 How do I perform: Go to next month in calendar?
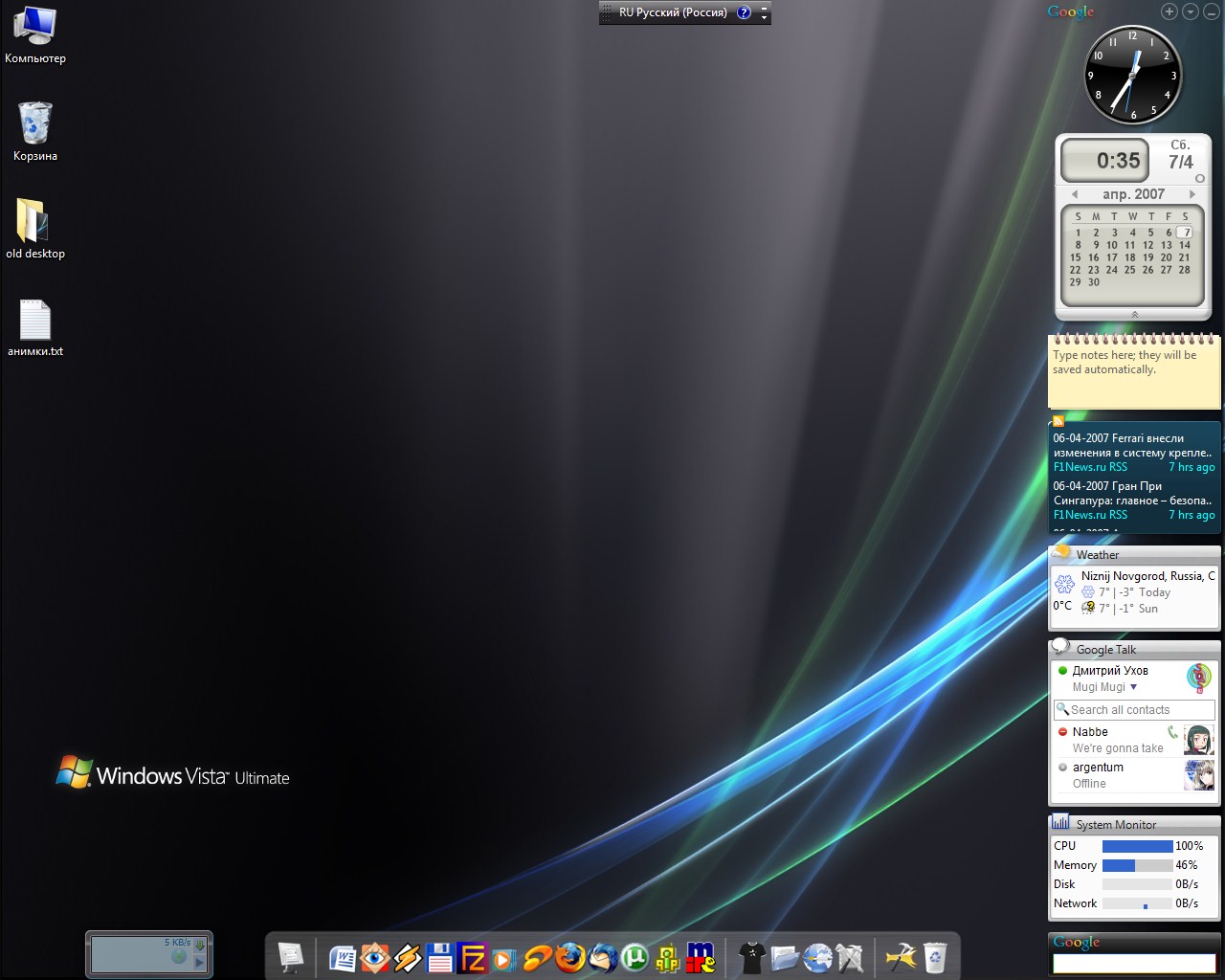point(1192,194)
